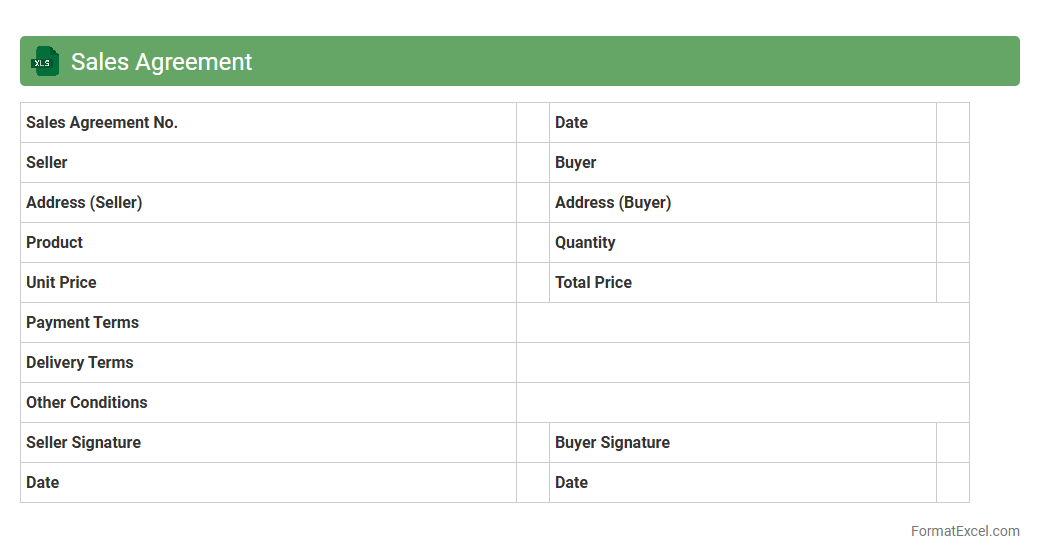Click the Sales Agreement header title
1040x560 pixels.
[x=161, y=62]
